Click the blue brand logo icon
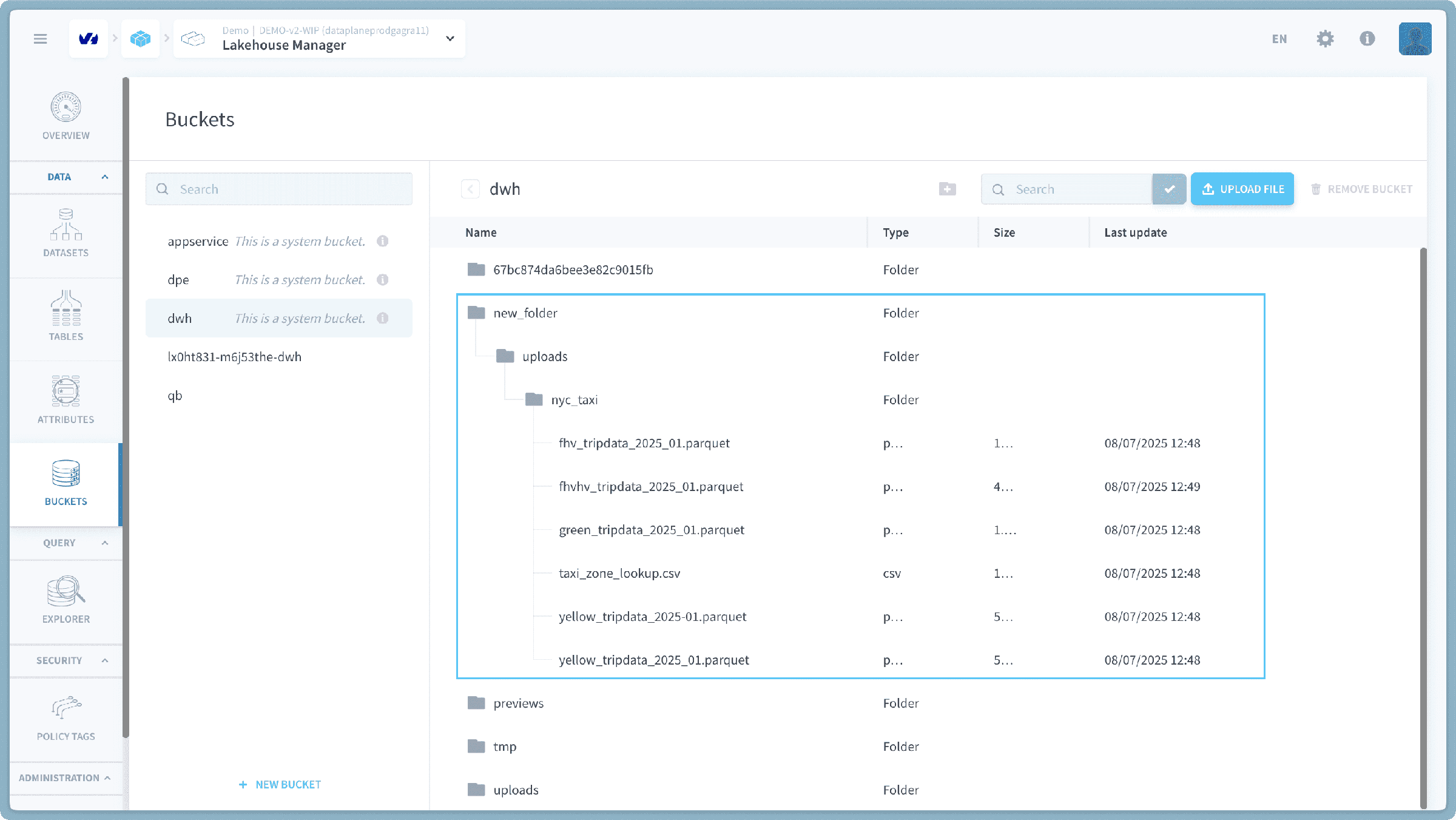 point(89,39)
